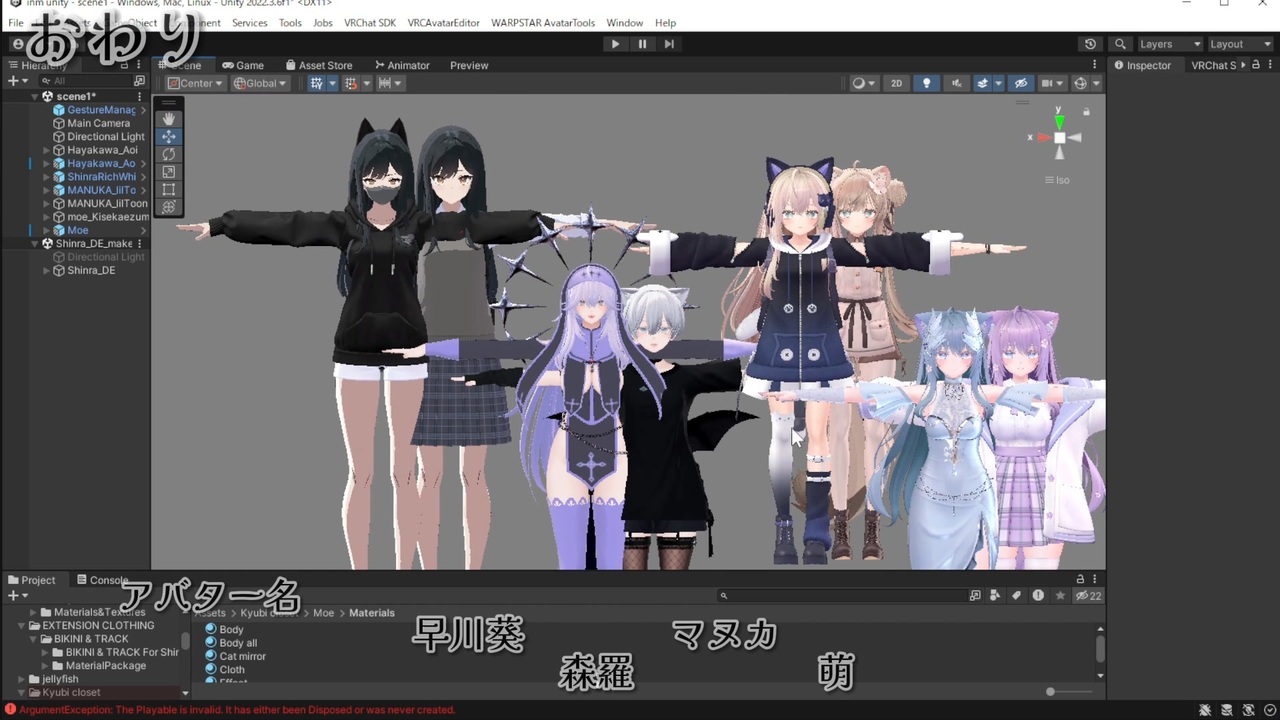The width and height of the screenshot is (1280, 720).
Task: Open Hierarchy search-by-type picker icon
Action: [x=139, y=81]
